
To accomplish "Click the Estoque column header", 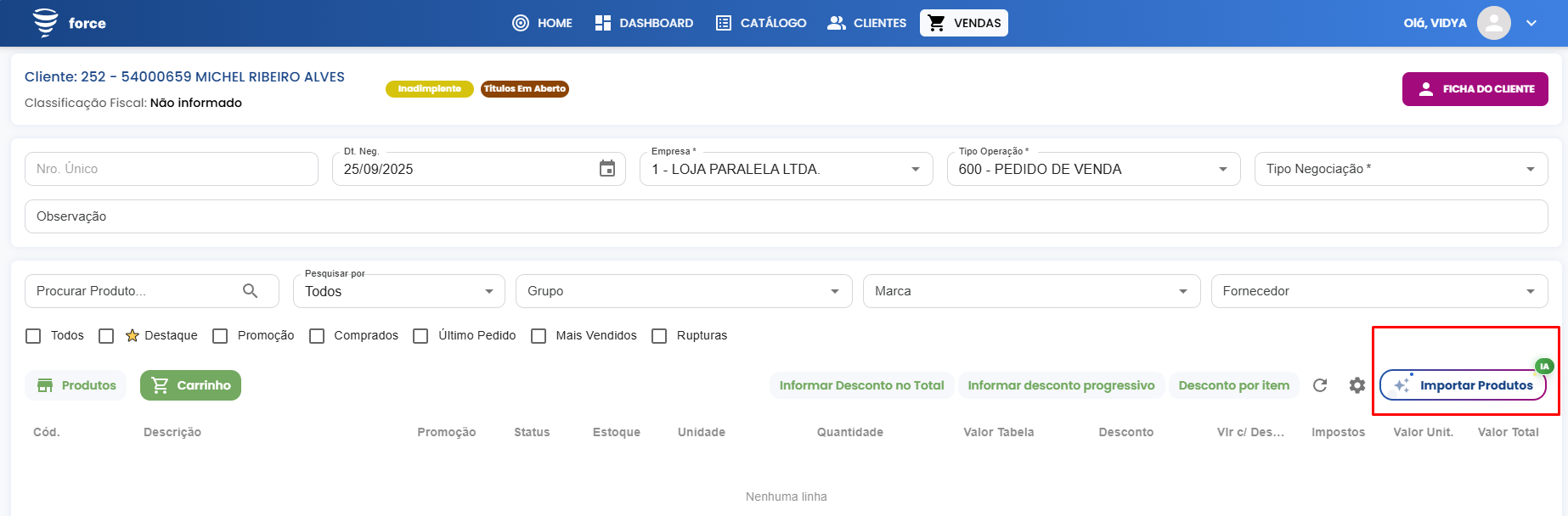I will coord(617,432).
